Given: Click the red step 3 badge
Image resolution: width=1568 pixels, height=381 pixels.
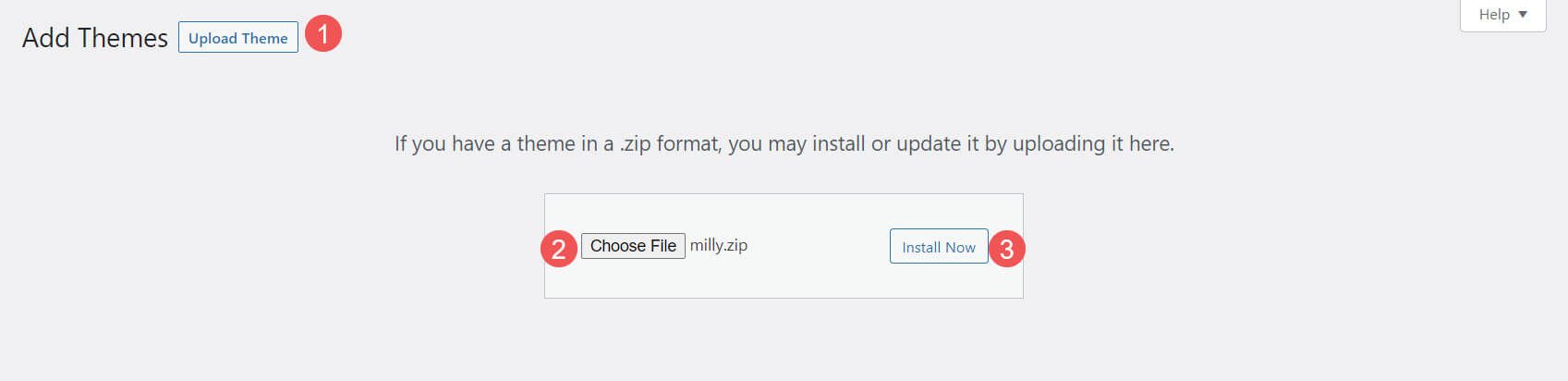Looking at the screenshot, I should coord(1007,249).
